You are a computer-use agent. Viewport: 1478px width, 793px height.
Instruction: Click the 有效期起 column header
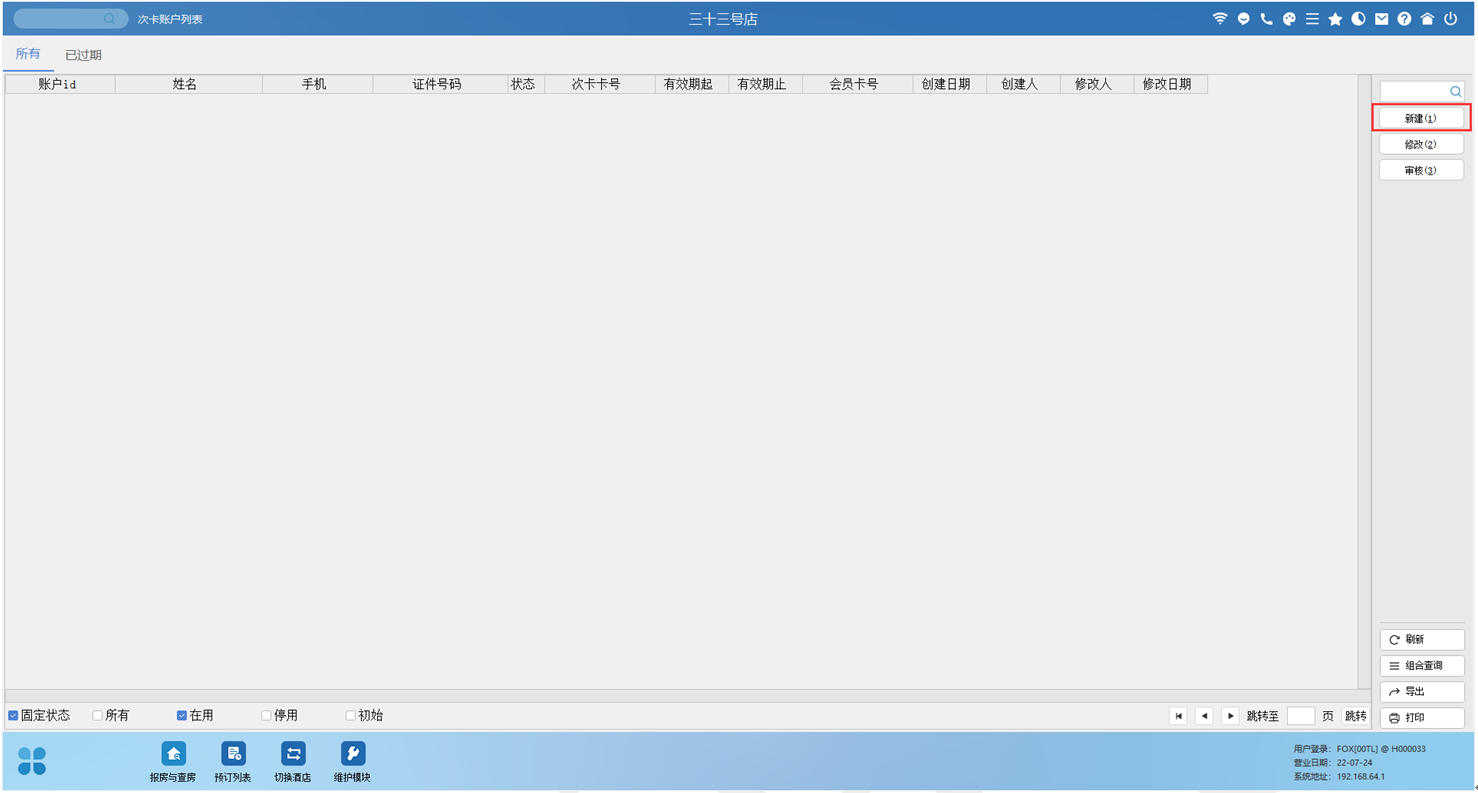691,84
